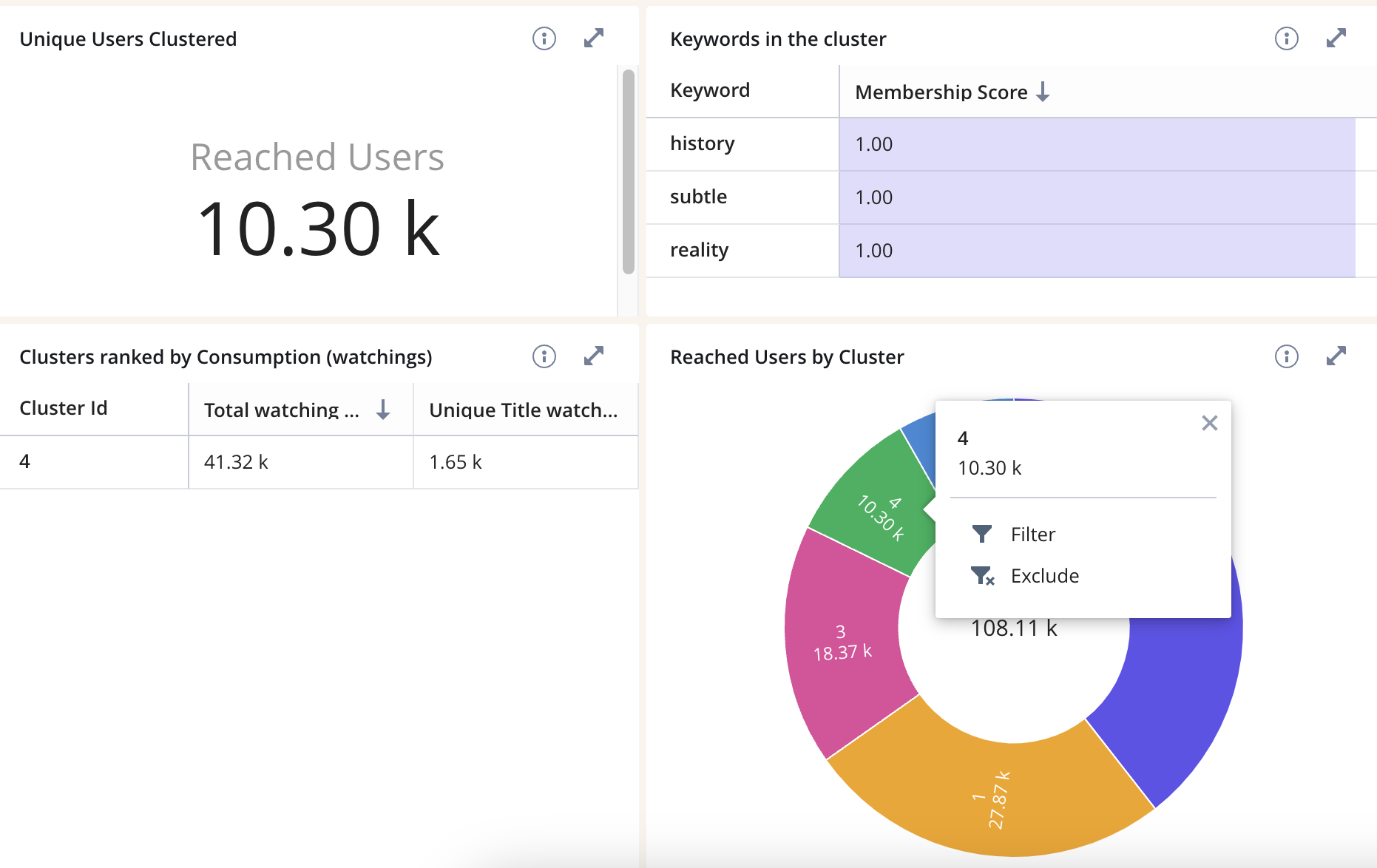Click the 10.30 k Reached Users value
Viewport: 1377px width, 868px height.
tap(318, 229)
